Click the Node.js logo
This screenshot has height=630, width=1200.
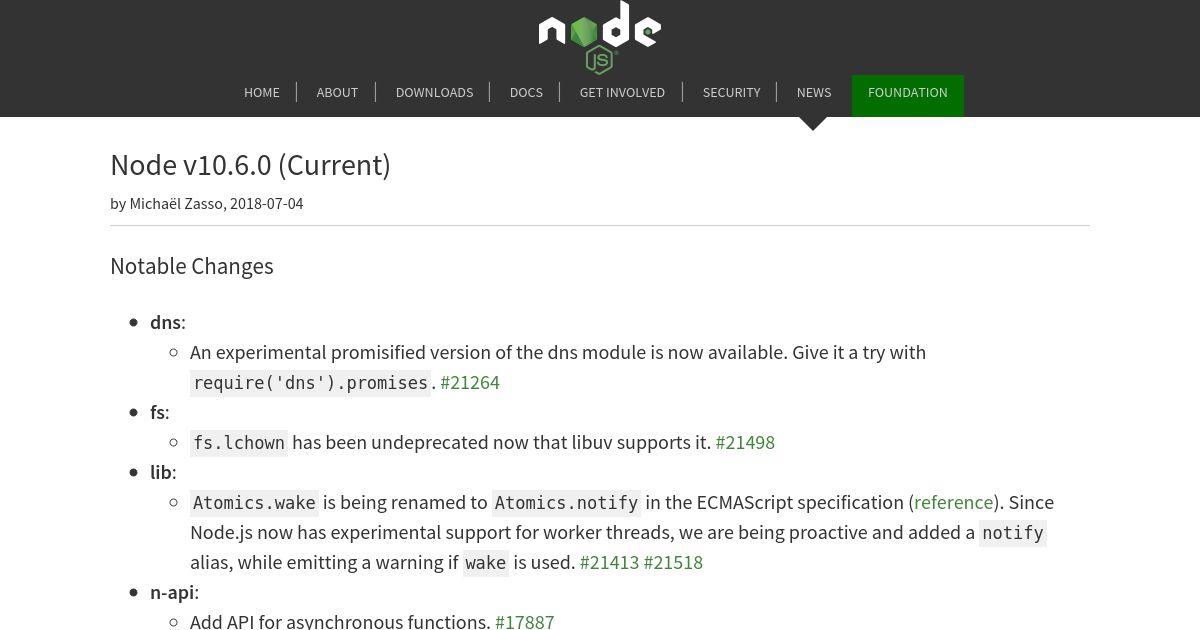coord(600,37)
